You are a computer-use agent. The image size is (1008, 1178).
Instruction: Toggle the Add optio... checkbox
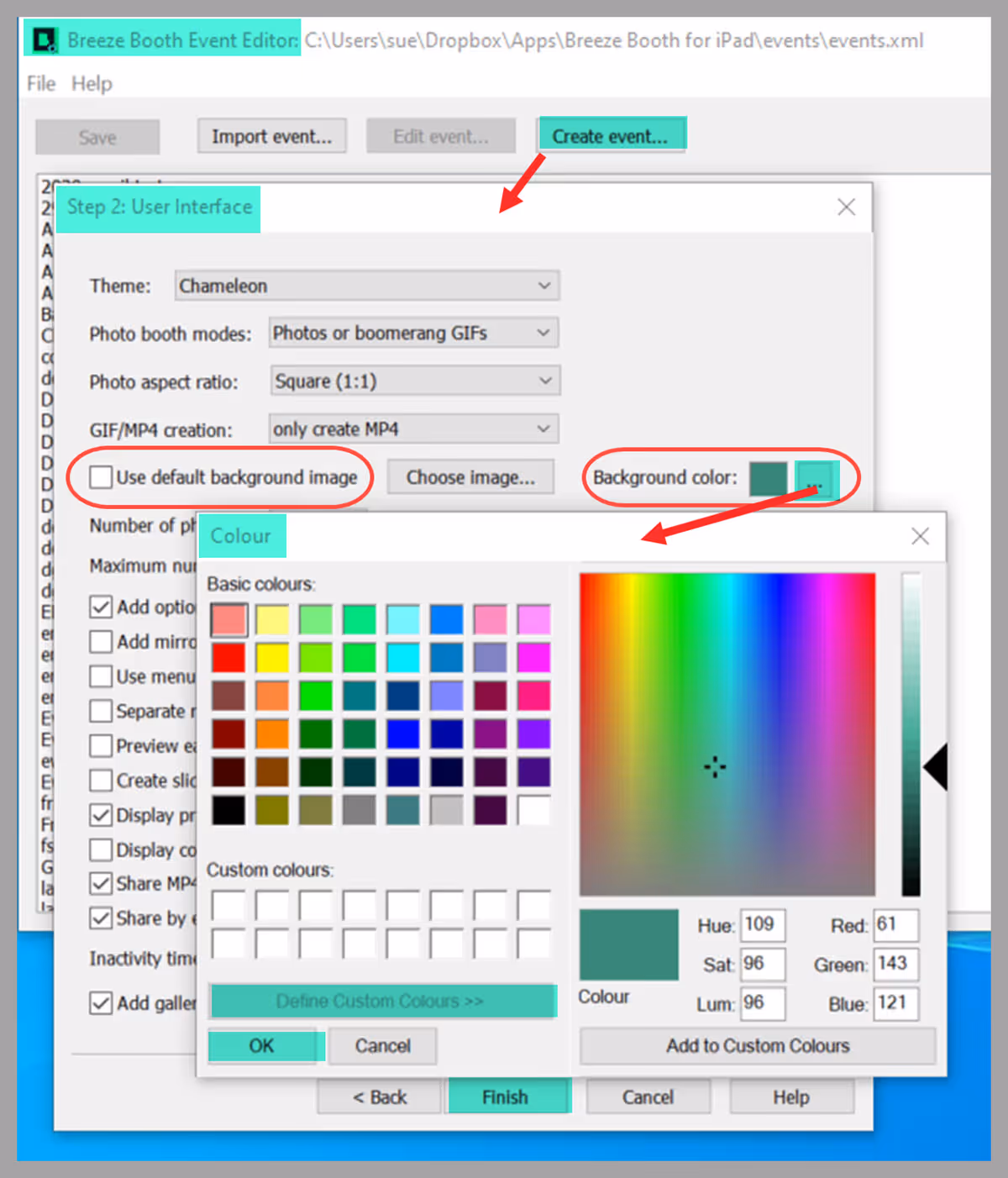click(101, 607)
